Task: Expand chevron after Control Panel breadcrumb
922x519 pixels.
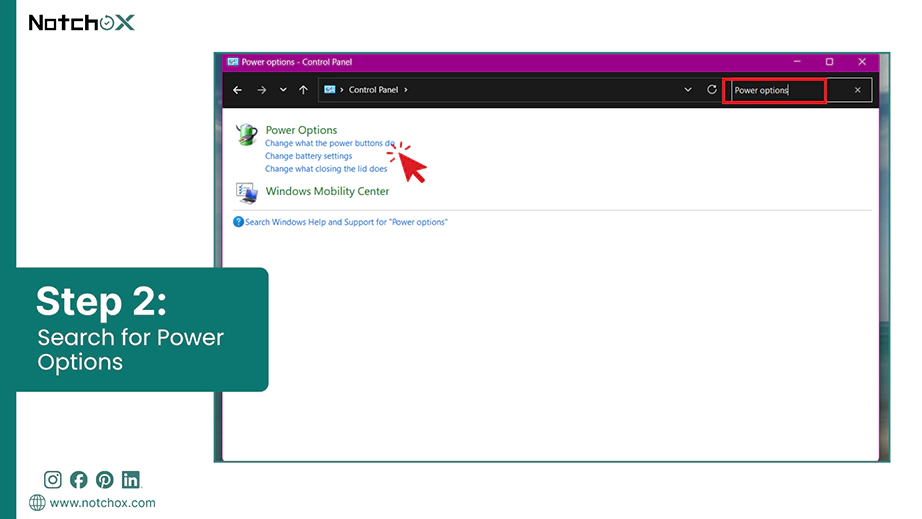Action: pos(406,90)
